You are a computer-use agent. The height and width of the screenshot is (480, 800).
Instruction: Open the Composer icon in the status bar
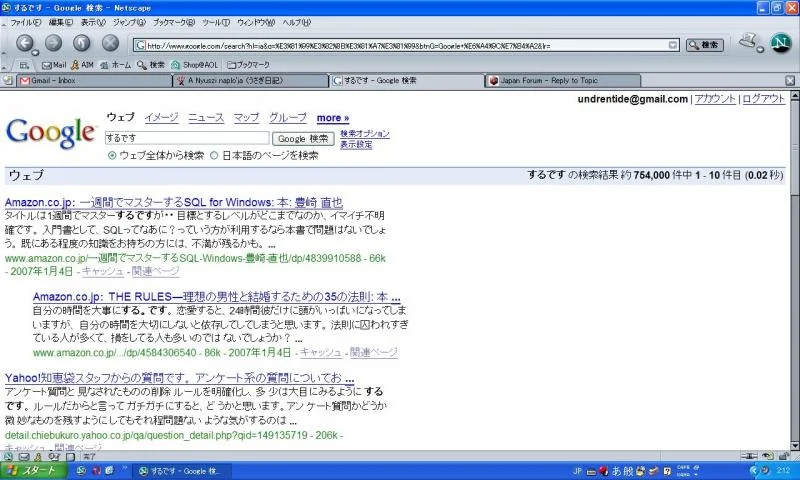(x=70, y=457)
